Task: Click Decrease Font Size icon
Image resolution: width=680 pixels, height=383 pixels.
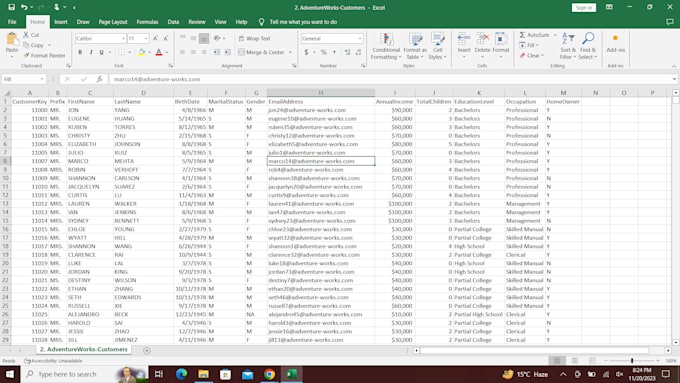Action: [x=166, y=39]
